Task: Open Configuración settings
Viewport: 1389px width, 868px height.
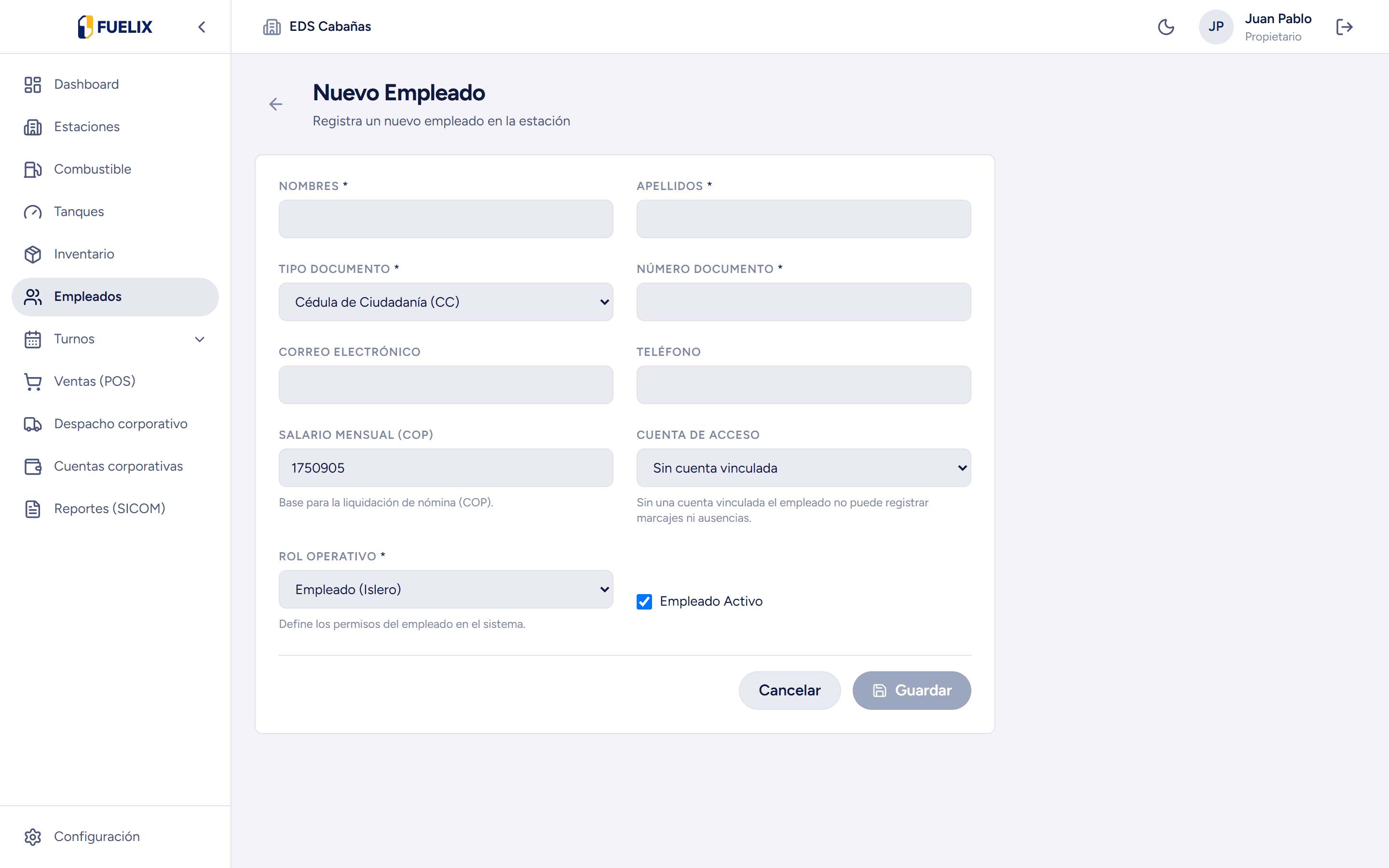Action: pos(115,837)
